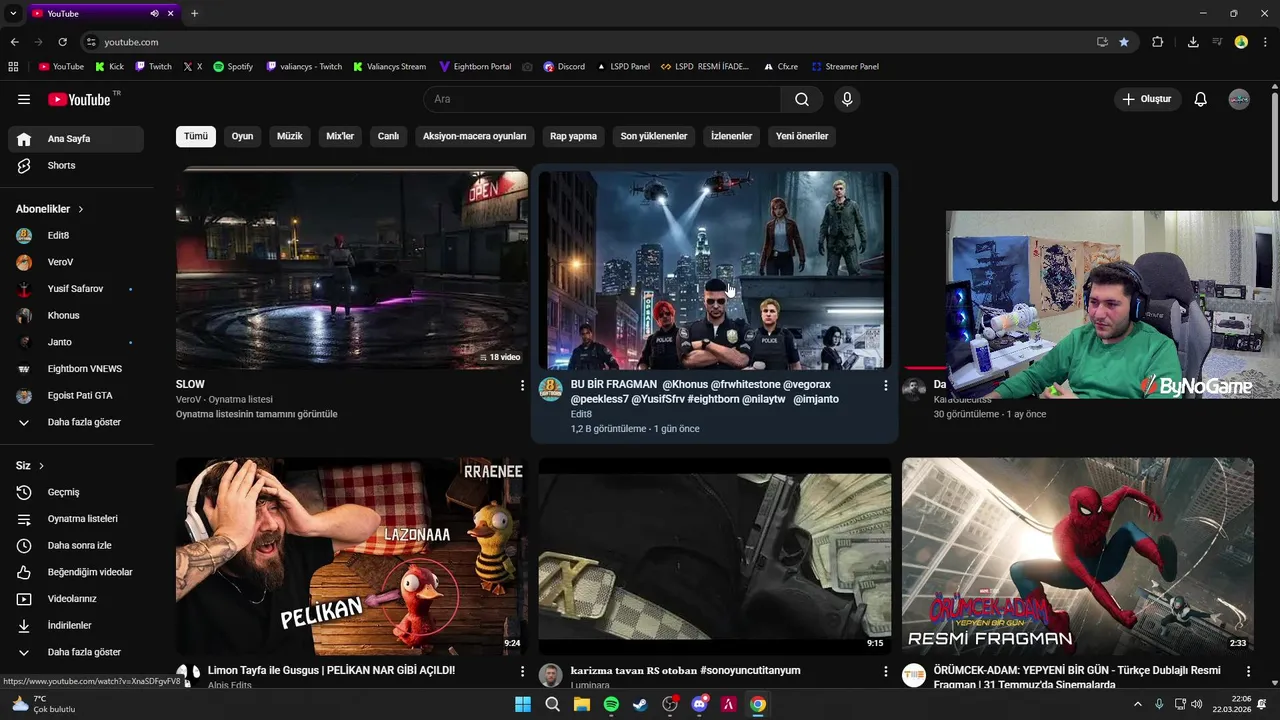This screenshot has height=720, width=1280.
Task: Click Oynatma listesinin tamamını görüntüle
Action: coord(257,414)
